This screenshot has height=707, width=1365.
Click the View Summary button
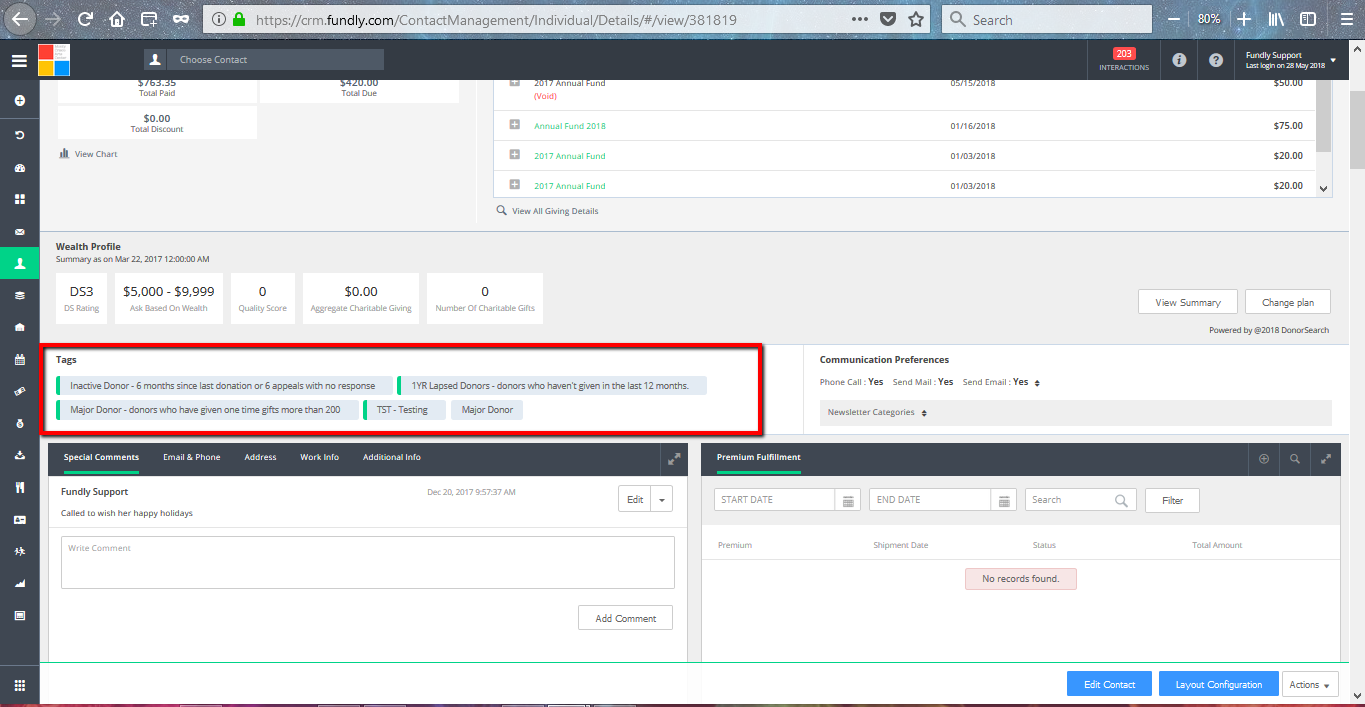point(1188,302)
